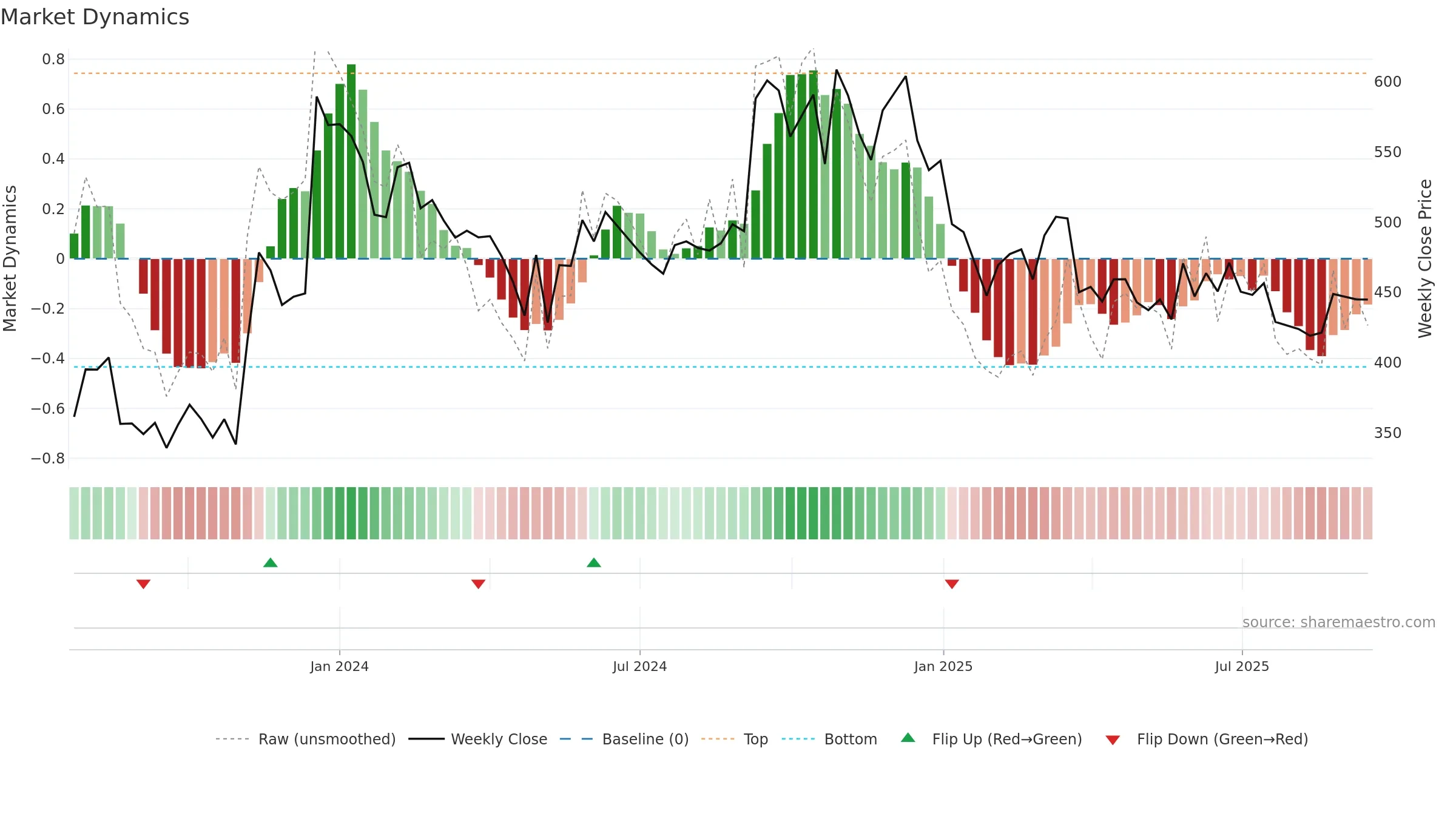Click the green flip-up marker near June 2024
The image size is (1456, 819).
pyautogui.click(x=594, y=562)
